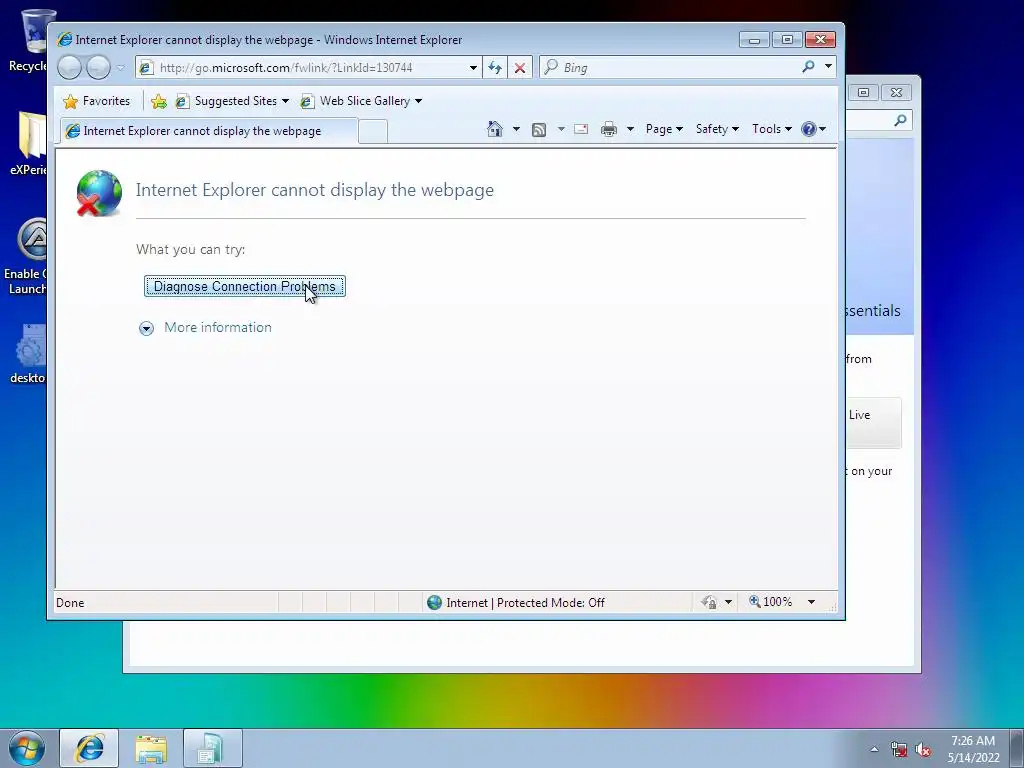1024x768 pixels.
Task: Select the desktop settings file icon
Action: point(29,354)
